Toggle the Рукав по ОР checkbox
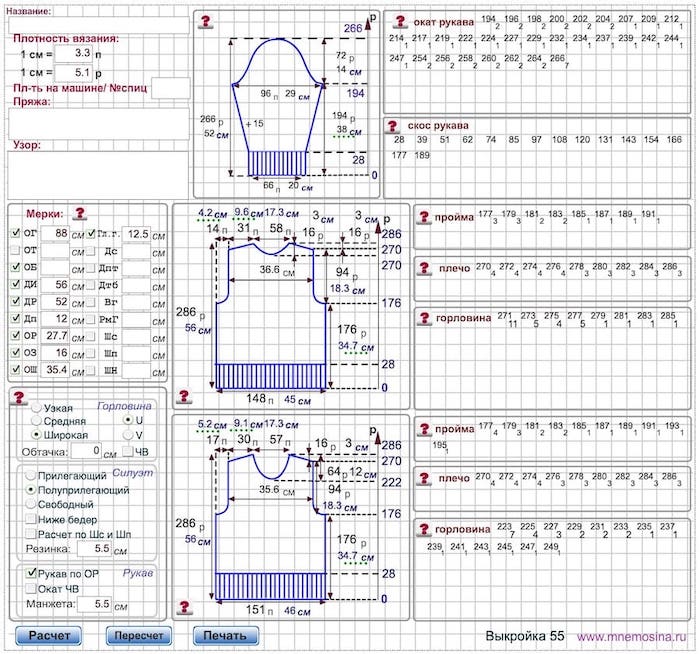Screen dimensions: 700x654 click(x=31, y=573)
